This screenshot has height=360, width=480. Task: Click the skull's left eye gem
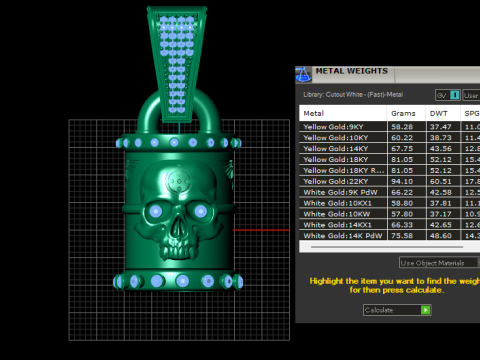156,211
